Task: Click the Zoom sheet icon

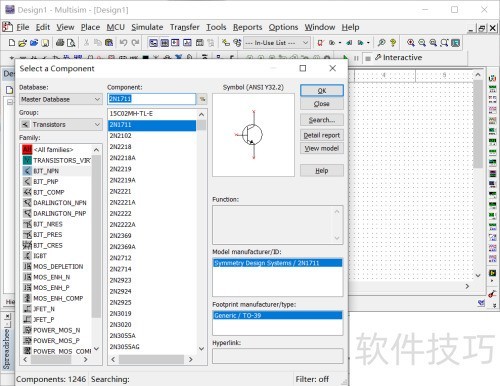Action: point(444,43)
